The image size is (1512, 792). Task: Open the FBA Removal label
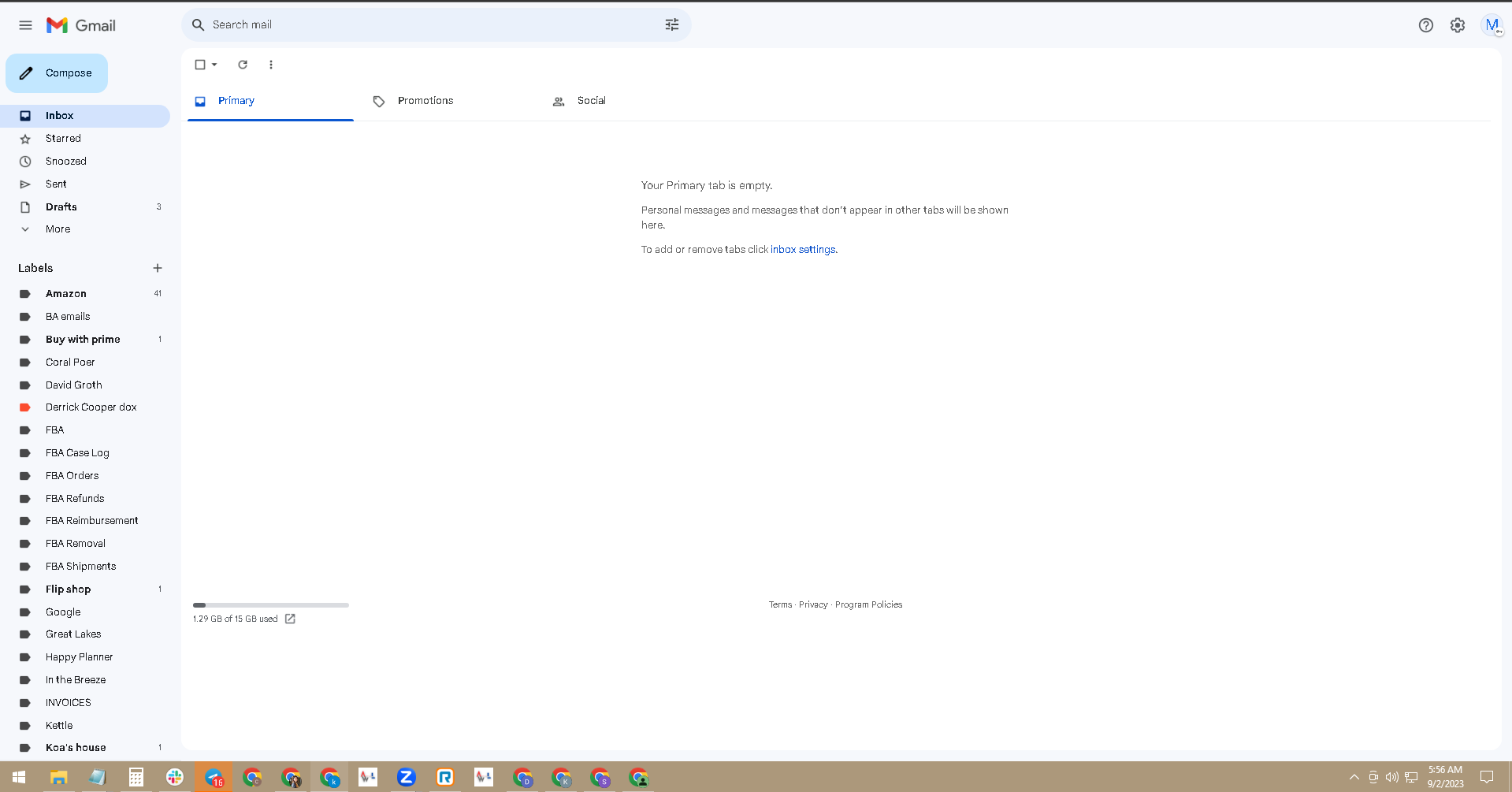click(85, 544)
